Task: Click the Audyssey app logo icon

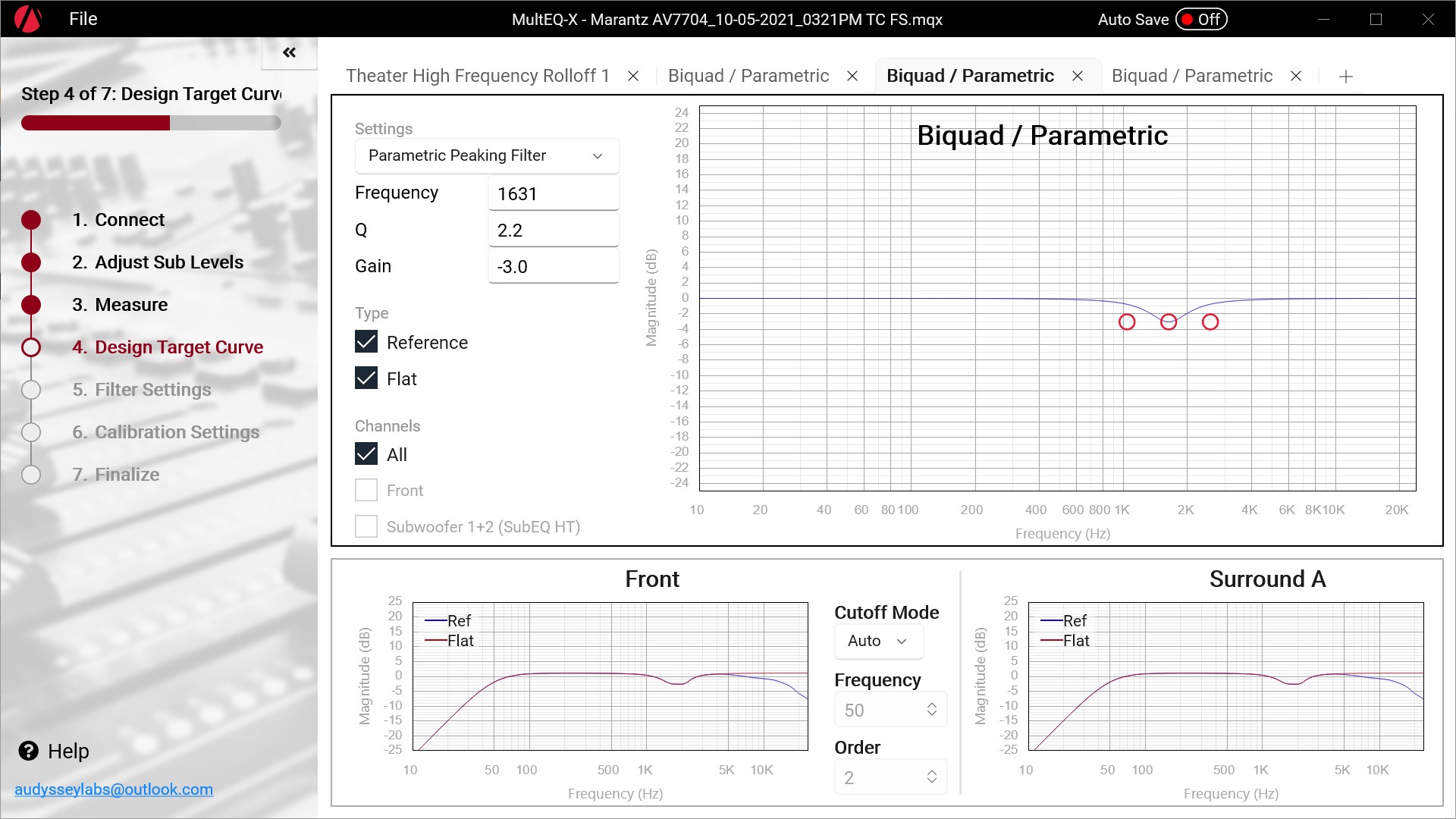Action: 28,19
